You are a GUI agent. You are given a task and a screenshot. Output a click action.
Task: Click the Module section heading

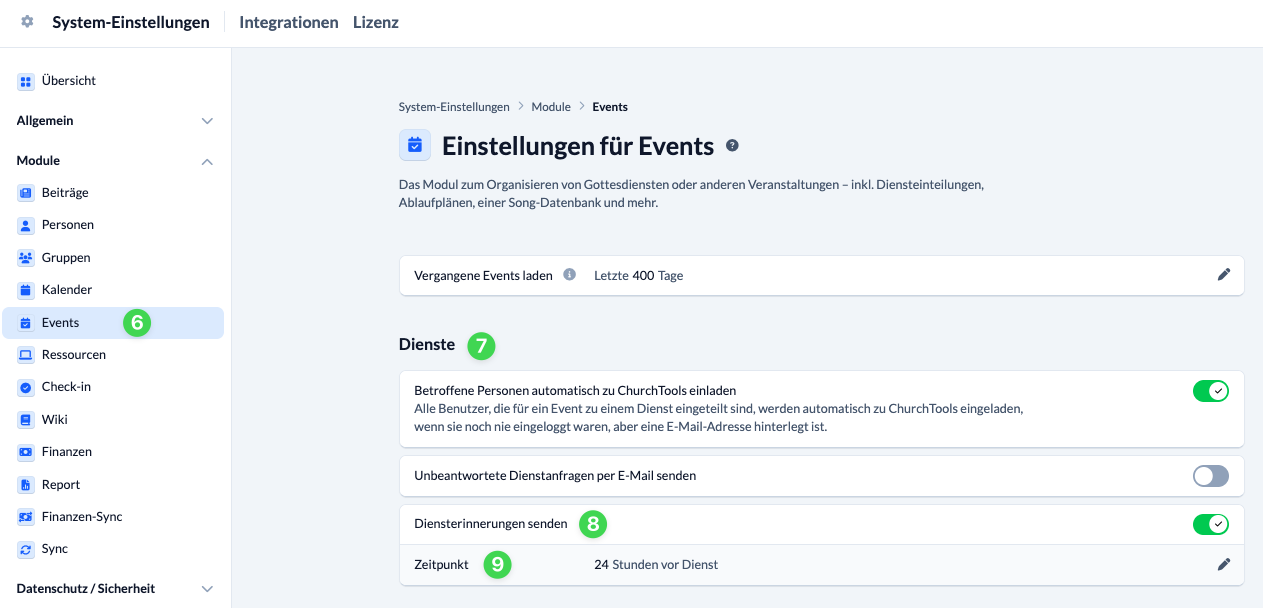point(38,161)
